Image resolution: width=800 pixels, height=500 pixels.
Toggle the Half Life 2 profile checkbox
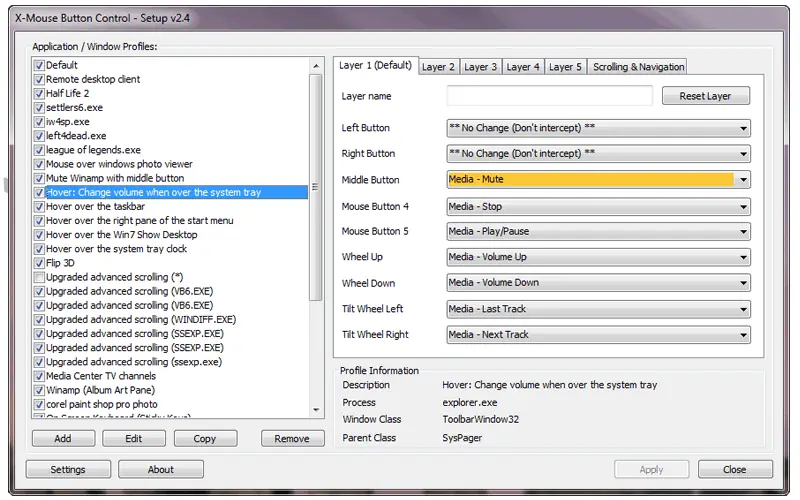pyautogui.click(x=39, y=94)
